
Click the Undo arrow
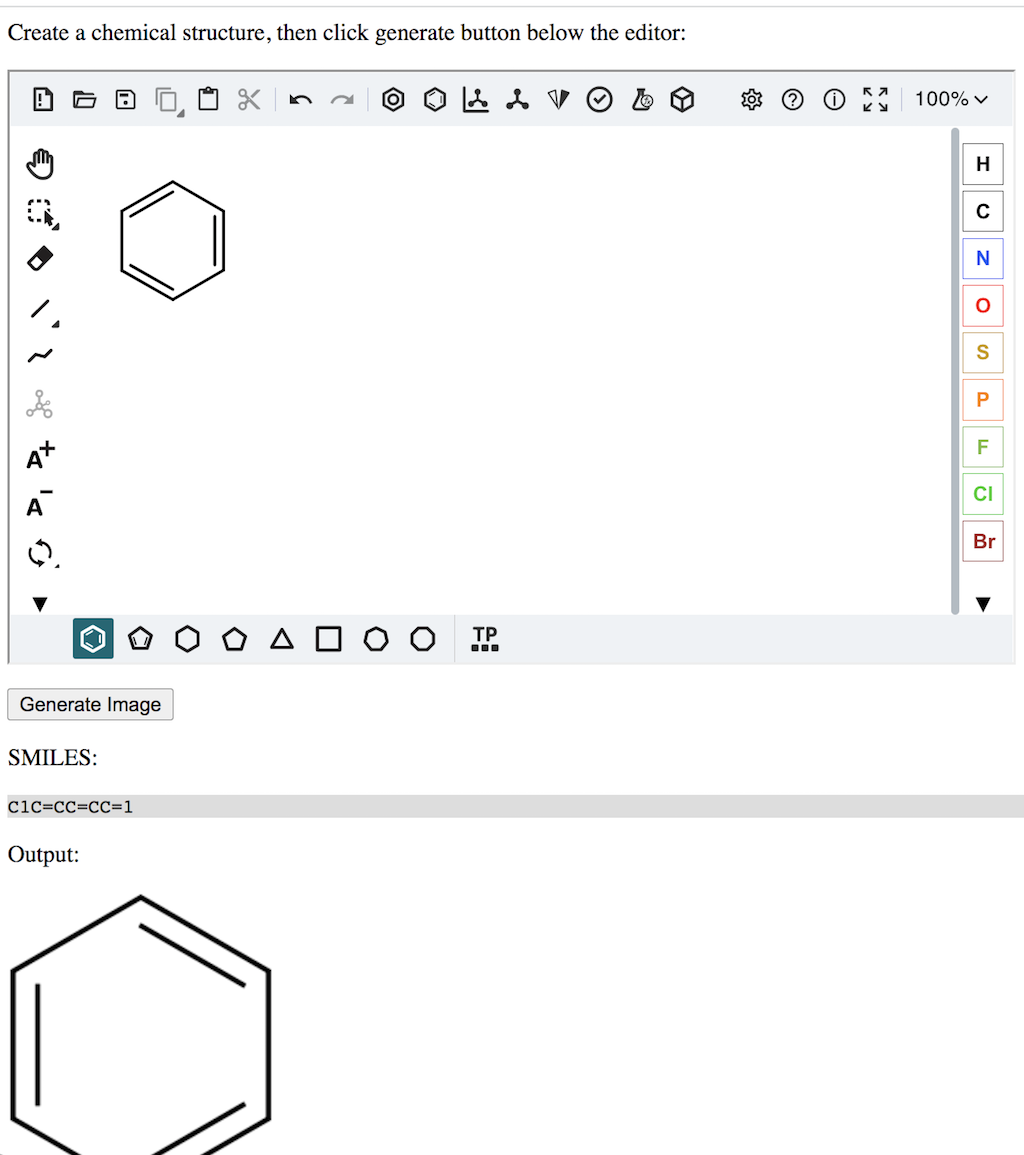click(300, 99)
